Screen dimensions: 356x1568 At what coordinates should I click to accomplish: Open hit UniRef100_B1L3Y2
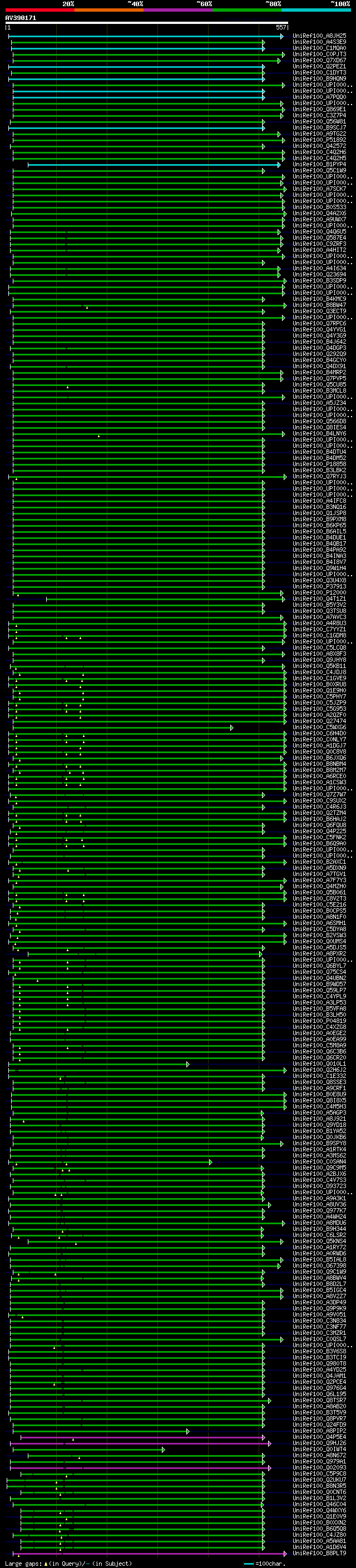pyautogui.click(x=319, y=1498)
